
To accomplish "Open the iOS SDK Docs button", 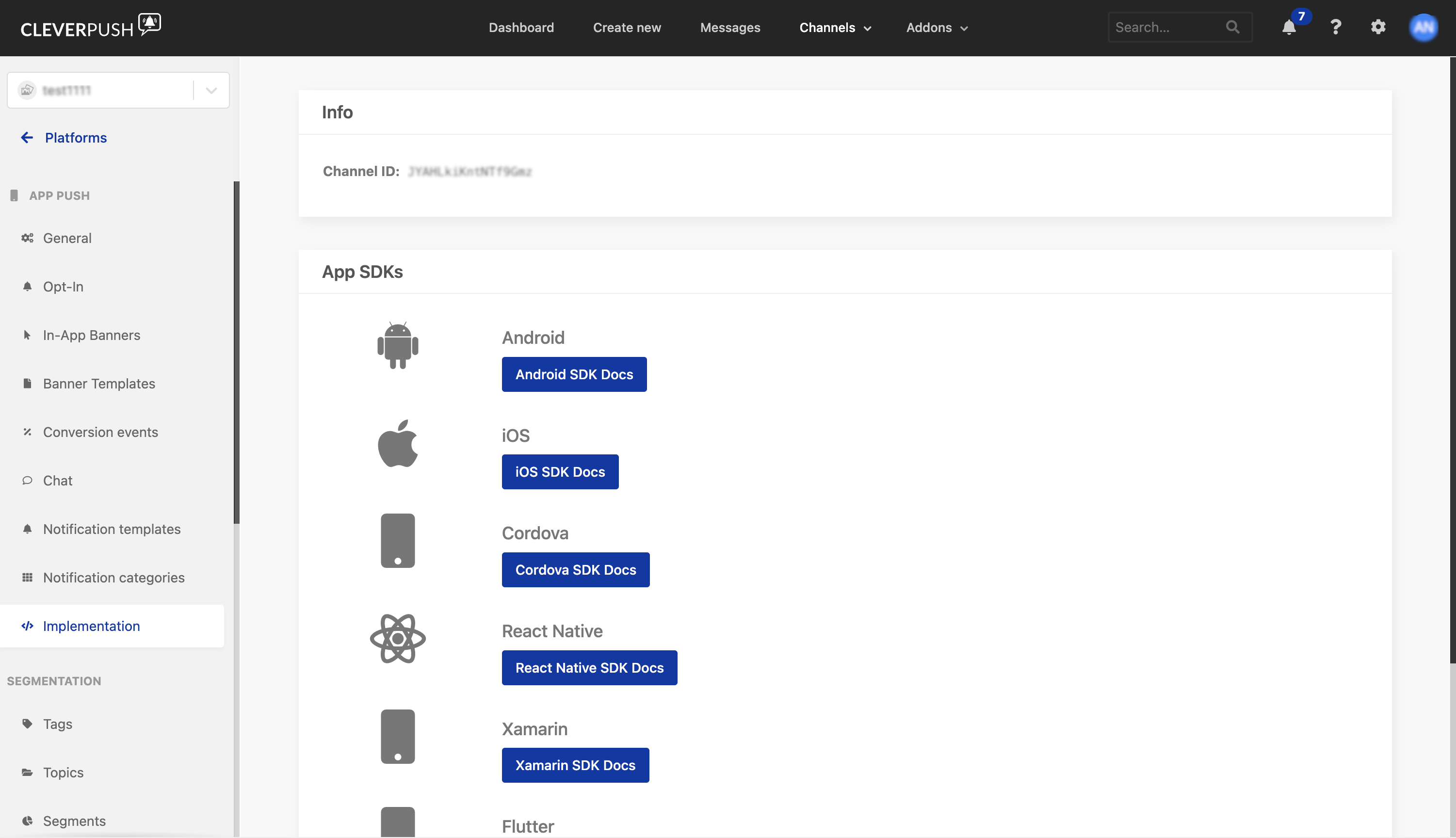I will 560,472.
